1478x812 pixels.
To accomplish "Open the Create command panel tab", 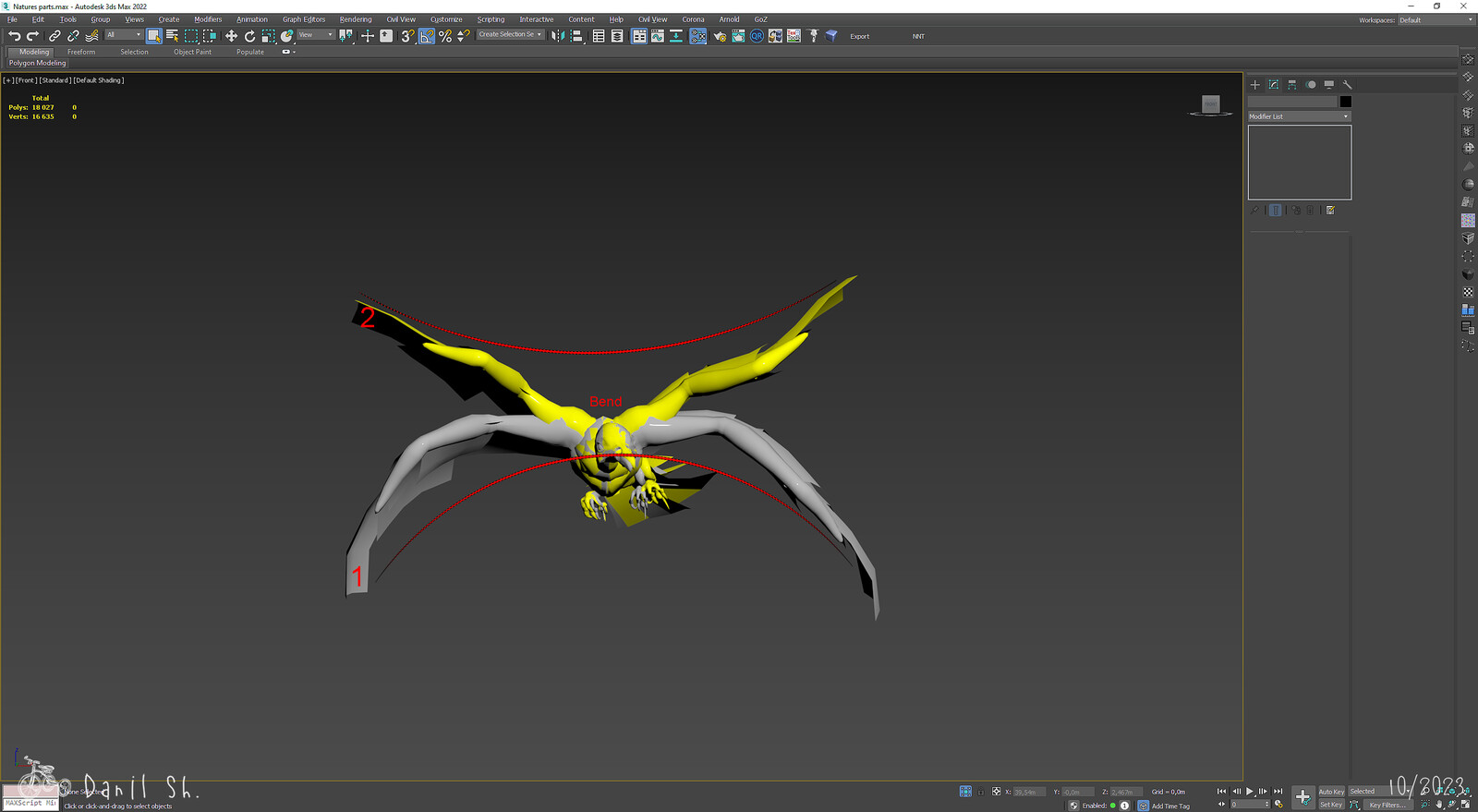I will [1254, 85].
